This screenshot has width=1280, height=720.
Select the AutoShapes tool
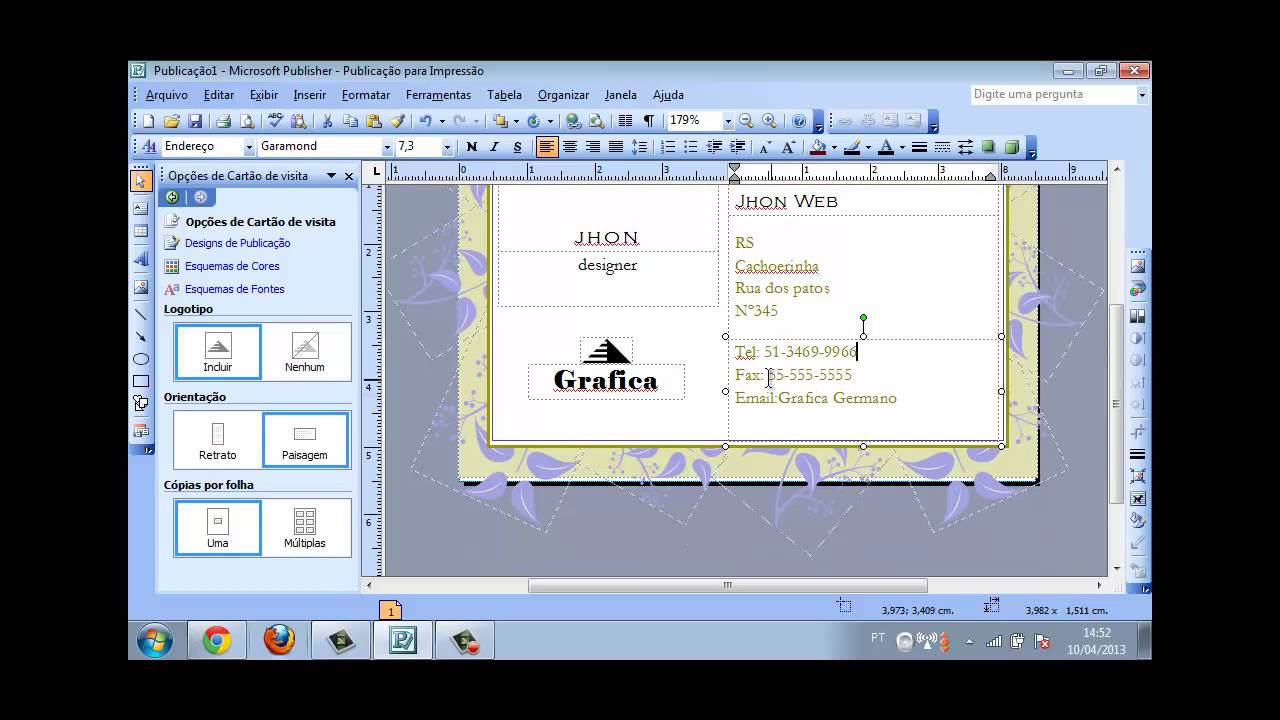(140, 403)
